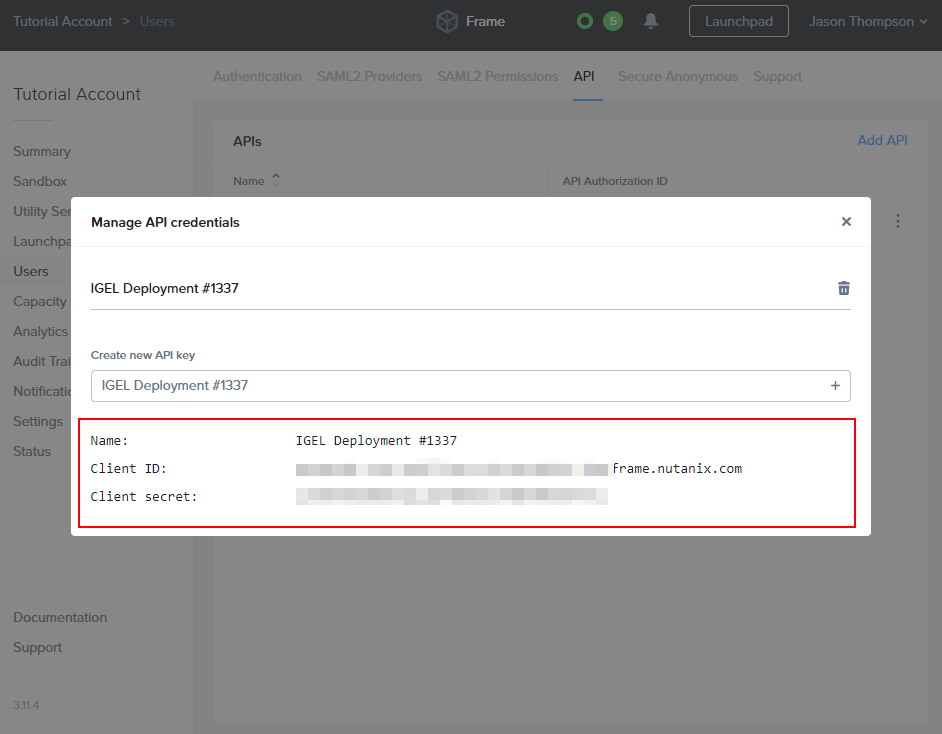Open Documentation in the sidebar
Screen dimensions: 942x734
[60, 617]
